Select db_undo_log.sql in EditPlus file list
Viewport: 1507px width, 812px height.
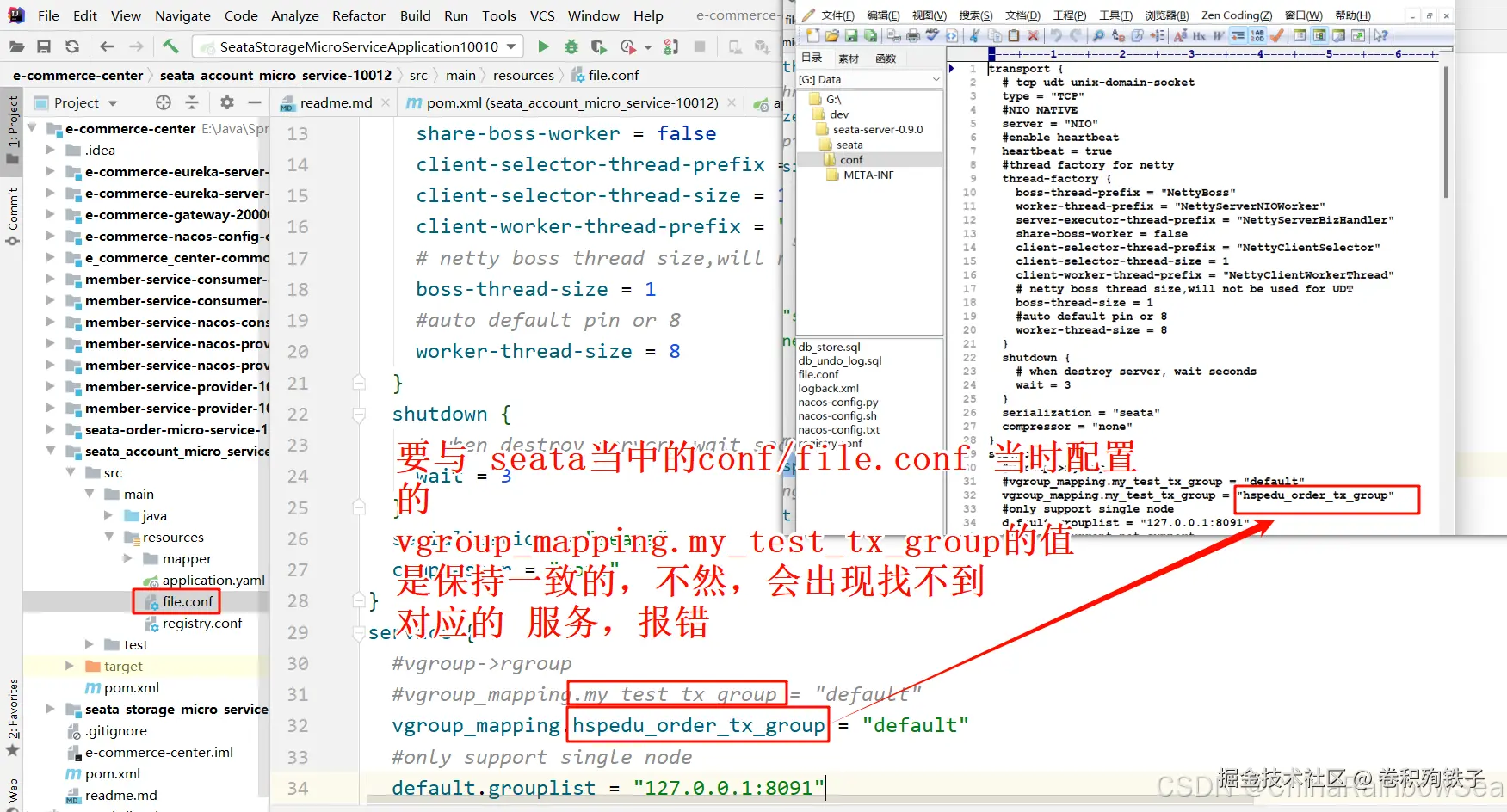coord(840,361)
